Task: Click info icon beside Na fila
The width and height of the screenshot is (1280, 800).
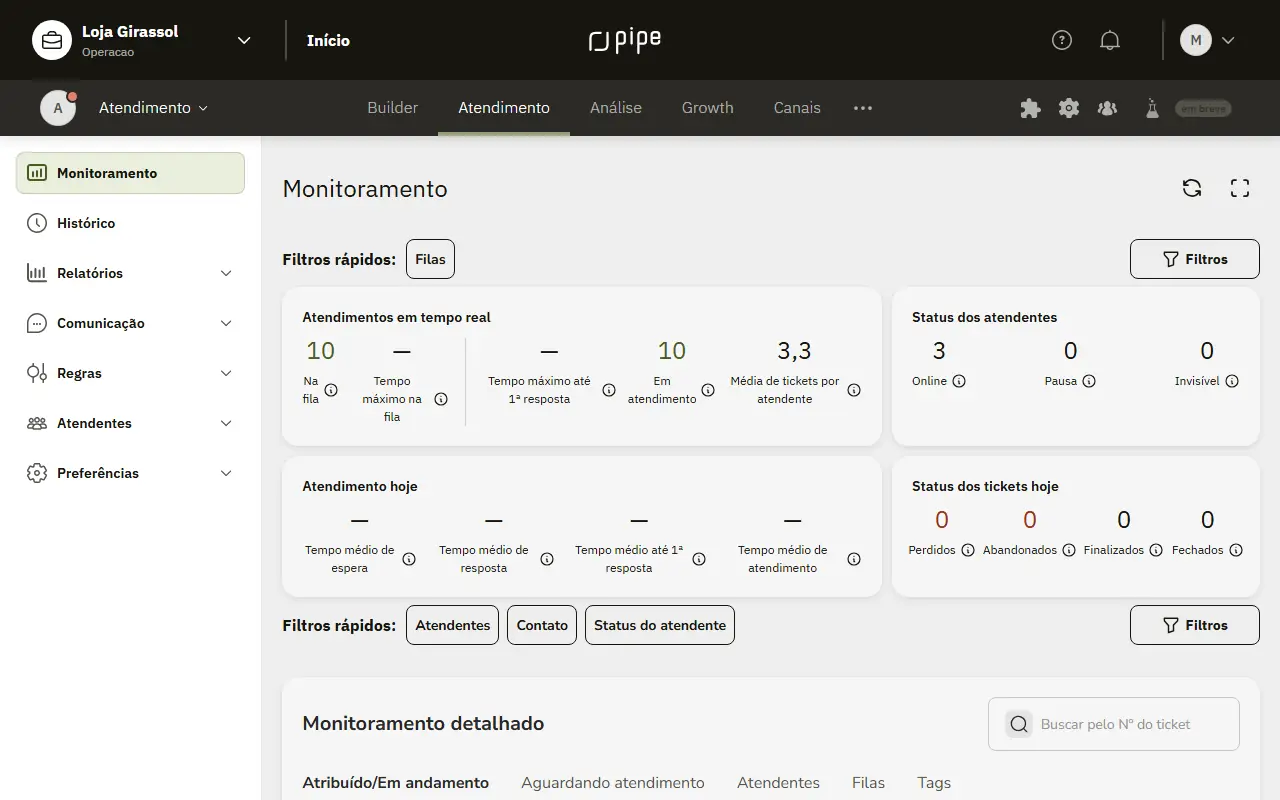Action: click(331, 390)
